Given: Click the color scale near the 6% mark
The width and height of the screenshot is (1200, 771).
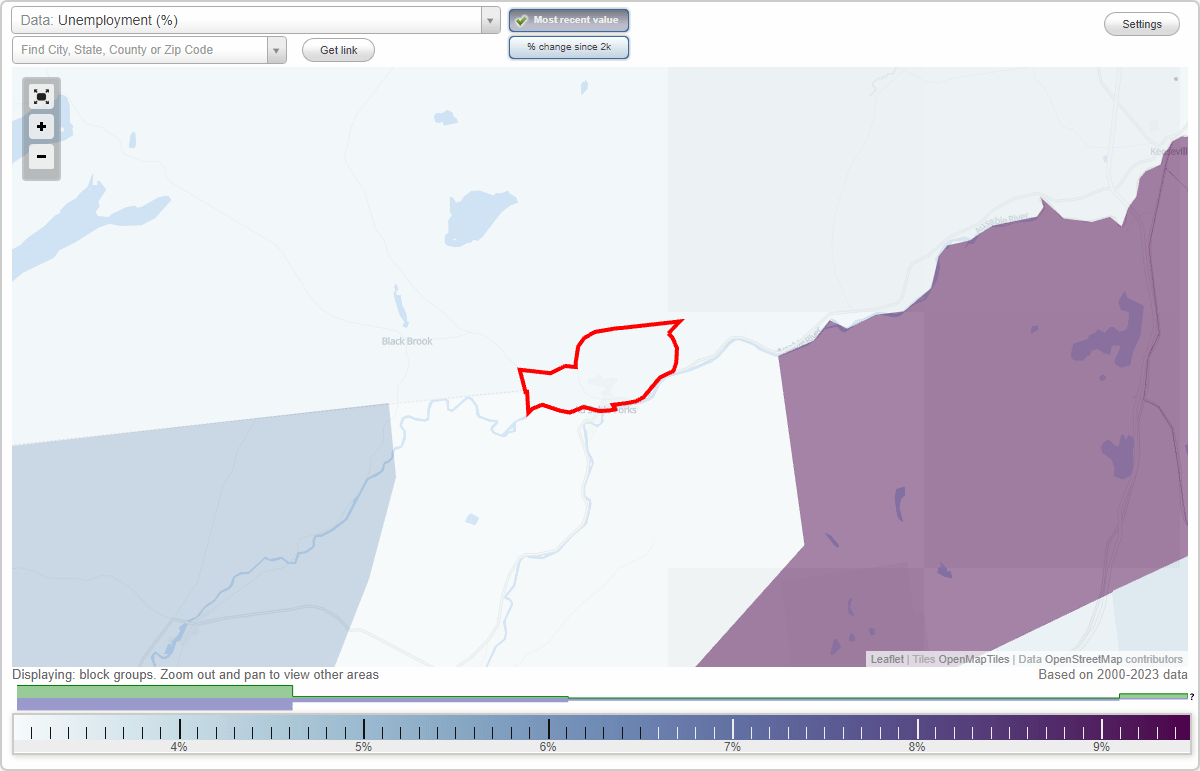Looking at the screenshot, I should click(546, 729).
